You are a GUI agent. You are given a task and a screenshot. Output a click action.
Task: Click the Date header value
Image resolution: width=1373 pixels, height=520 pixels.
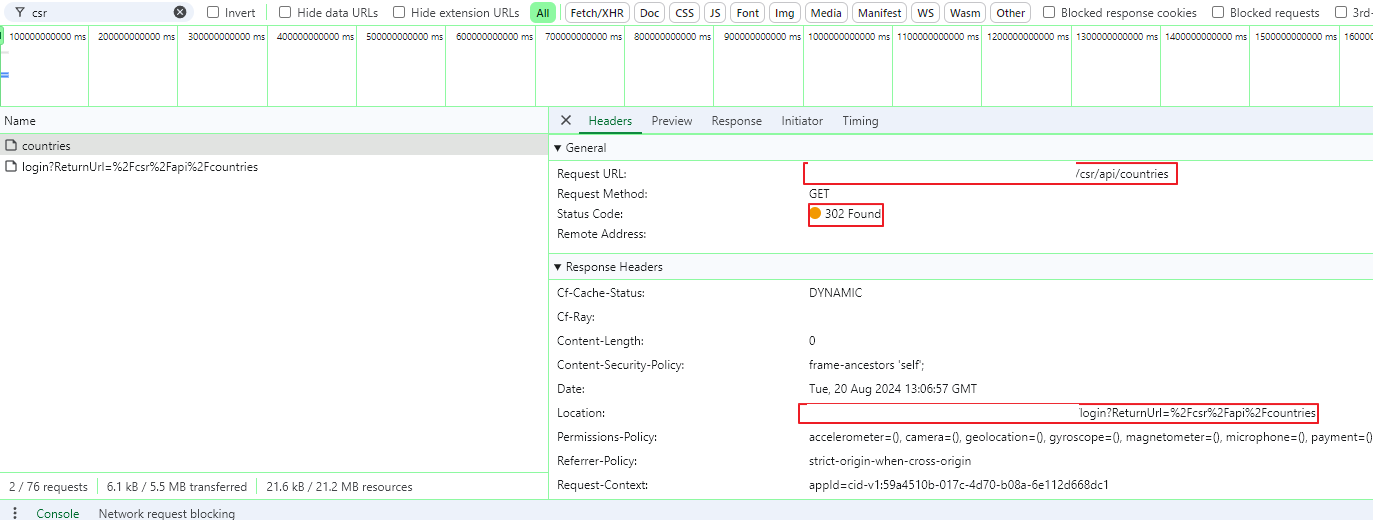pos(893,389)
